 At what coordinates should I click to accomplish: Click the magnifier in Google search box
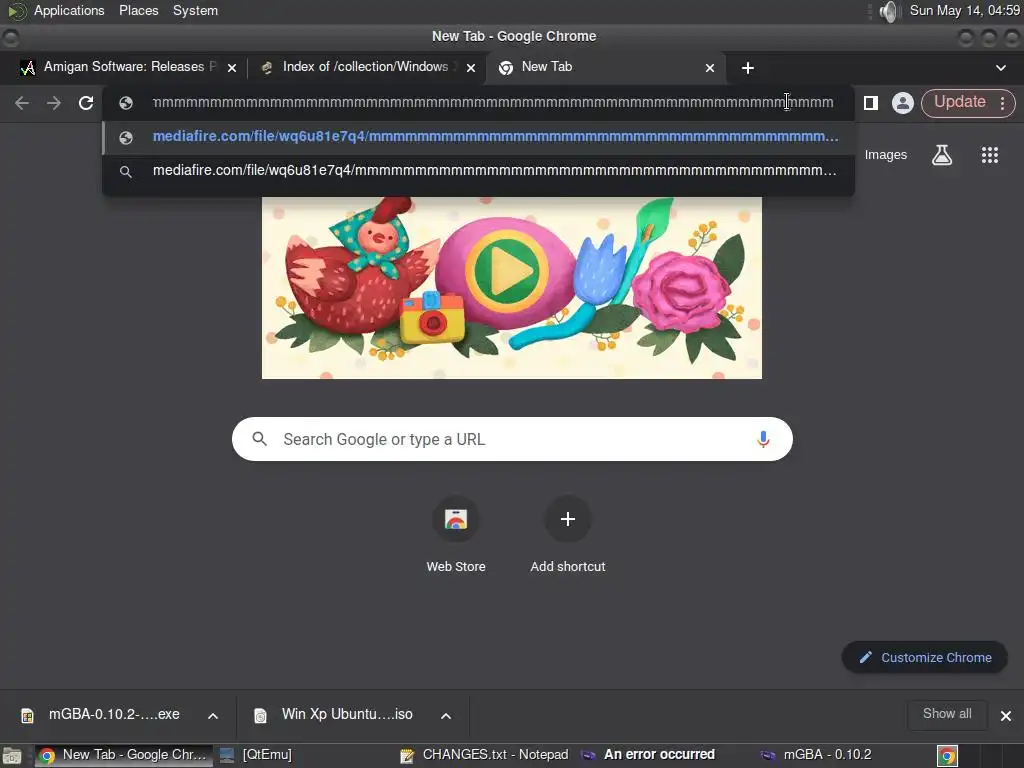[x=259, y=439]
